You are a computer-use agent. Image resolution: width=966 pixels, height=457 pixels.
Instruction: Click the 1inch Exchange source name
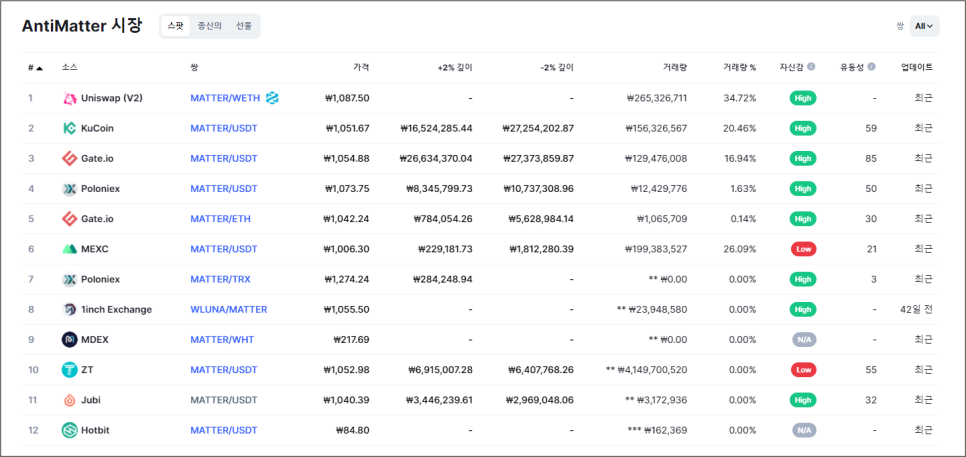pyautogui.click(x=116, y=310)
